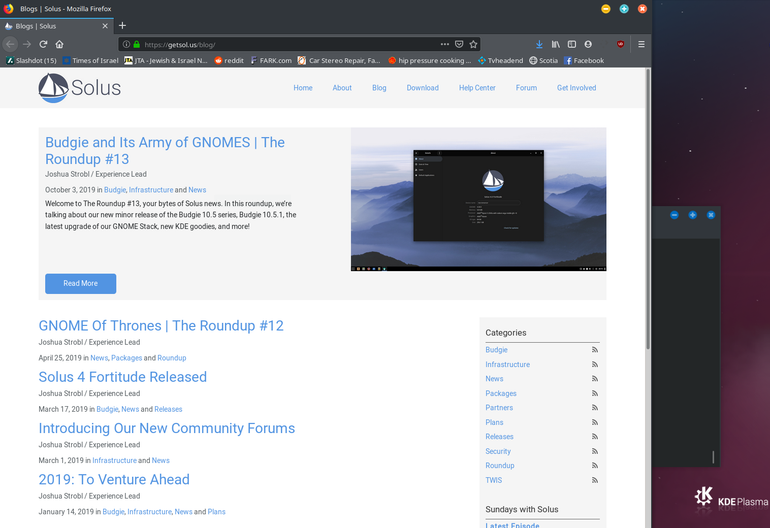Open the Slashdot bookmark in bookmarks bar
The height and width of the screenshot is (528, 770).
click(31, 60)
